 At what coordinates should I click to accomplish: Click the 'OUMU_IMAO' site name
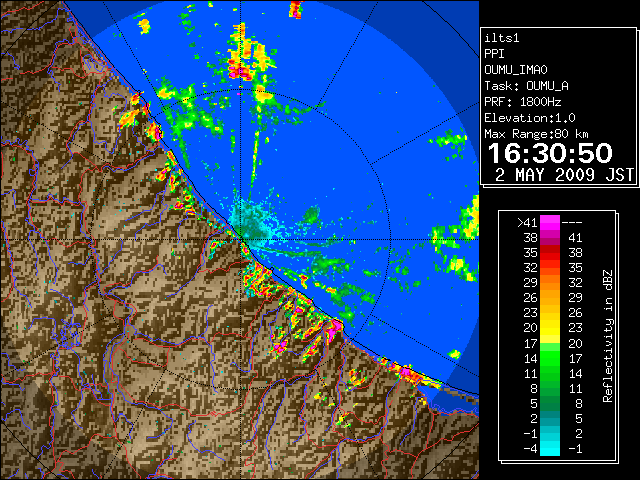[516, 70]
